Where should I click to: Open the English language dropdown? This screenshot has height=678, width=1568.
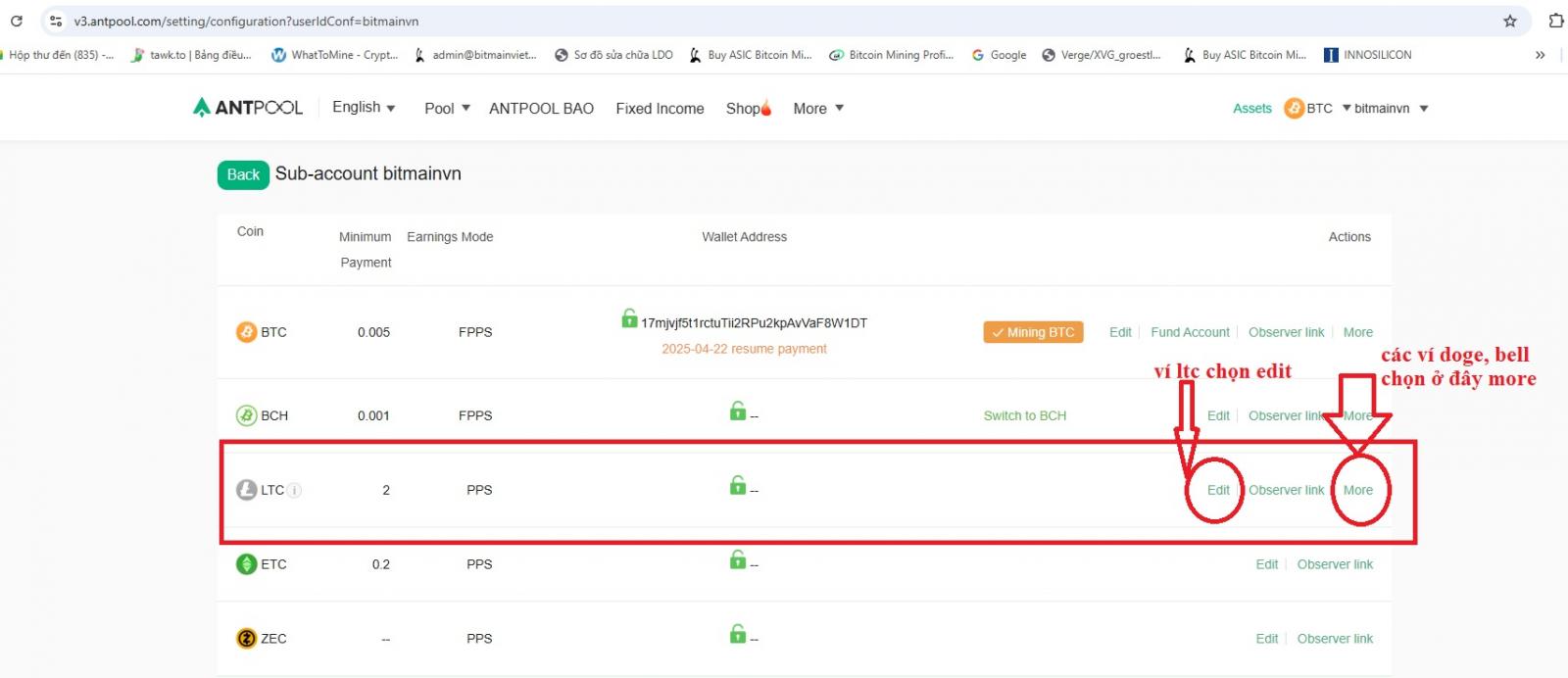pos(364,108)
